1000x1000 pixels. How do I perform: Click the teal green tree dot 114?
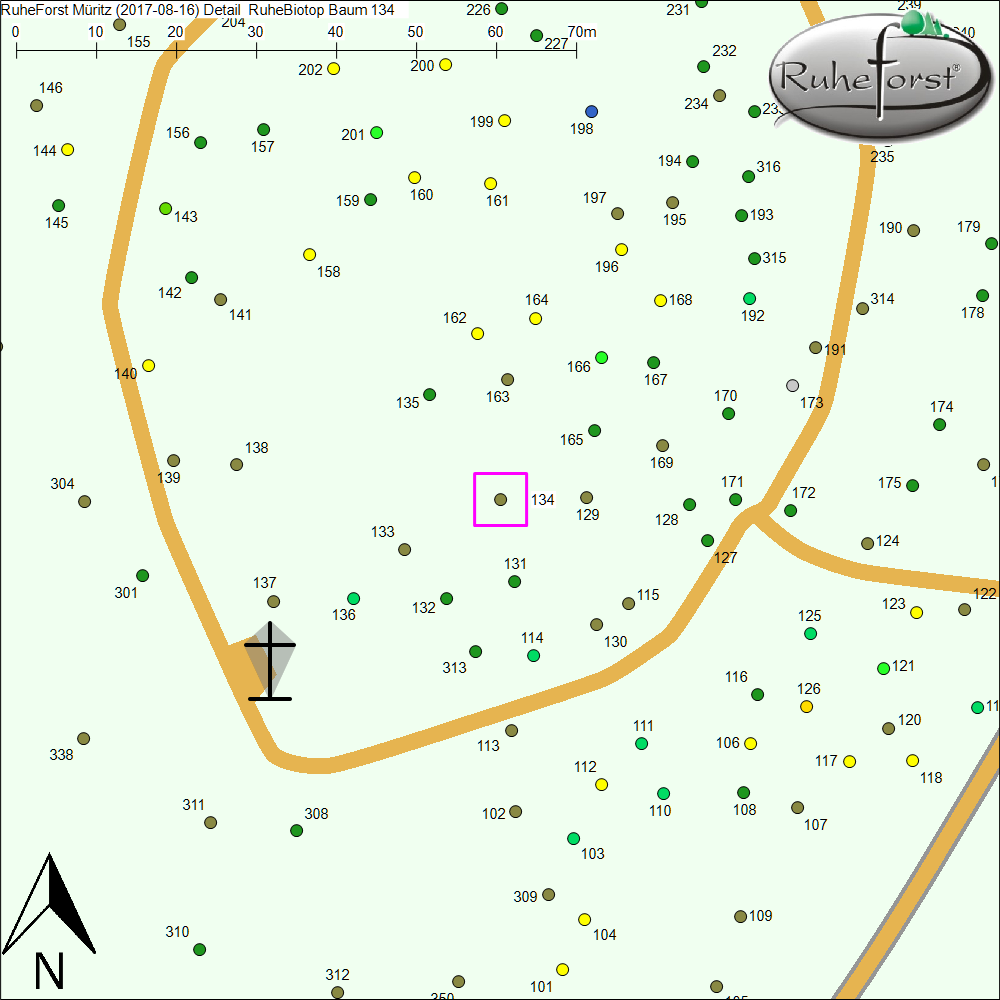pos(533,656)
